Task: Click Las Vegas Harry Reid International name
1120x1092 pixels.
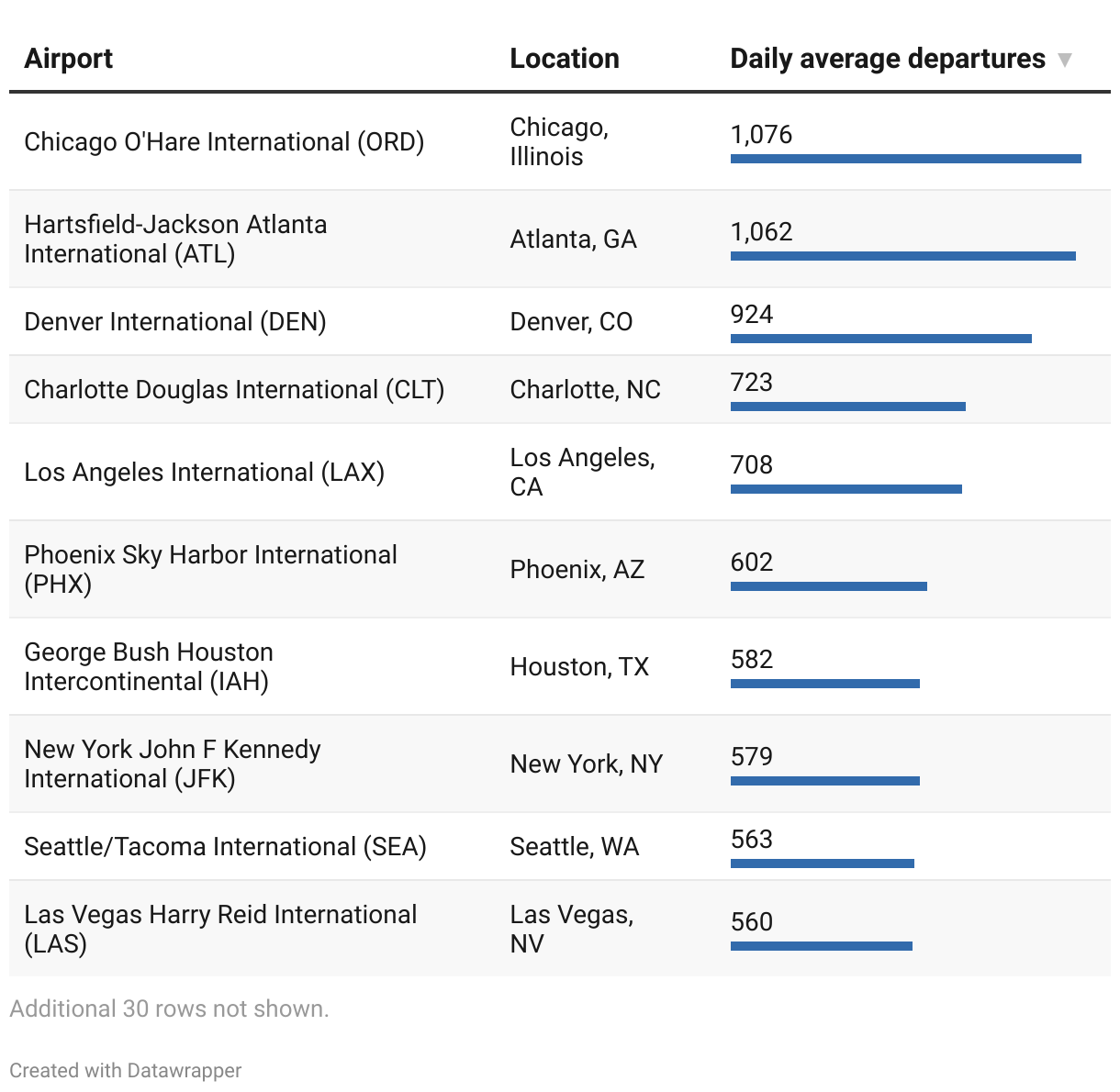Action: [220, 929]
